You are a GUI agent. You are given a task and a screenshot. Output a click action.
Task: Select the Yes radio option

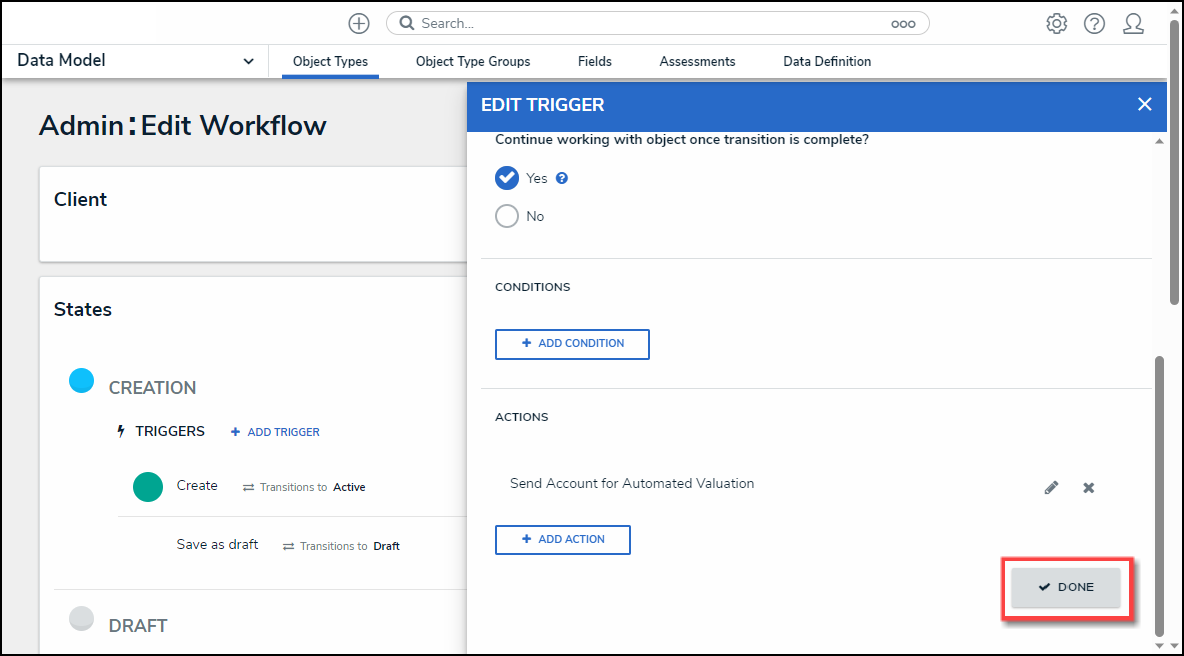(x=507, y=178)
